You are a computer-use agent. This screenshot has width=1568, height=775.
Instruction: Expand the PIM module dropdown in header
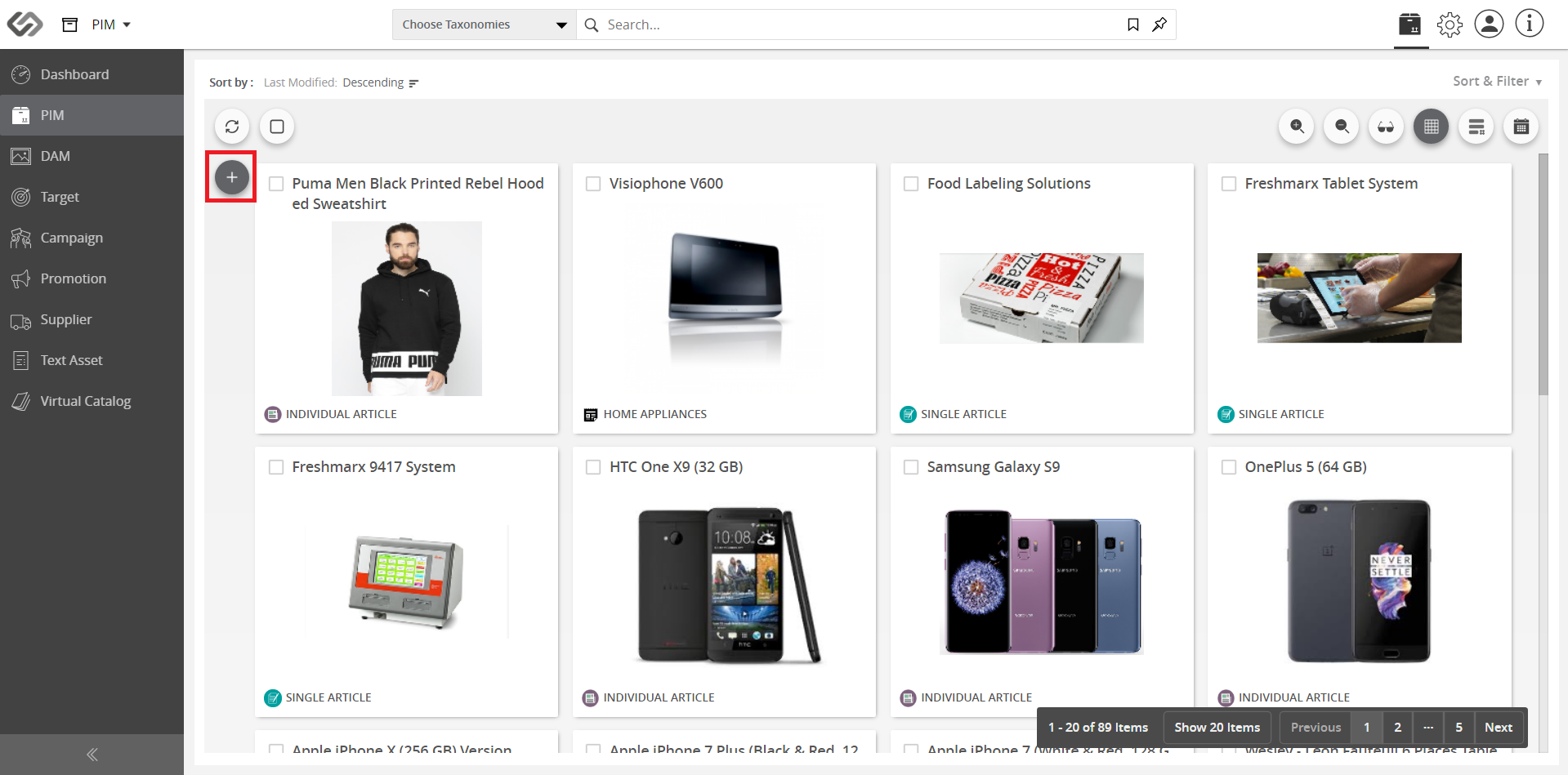[x=111, y=24]
